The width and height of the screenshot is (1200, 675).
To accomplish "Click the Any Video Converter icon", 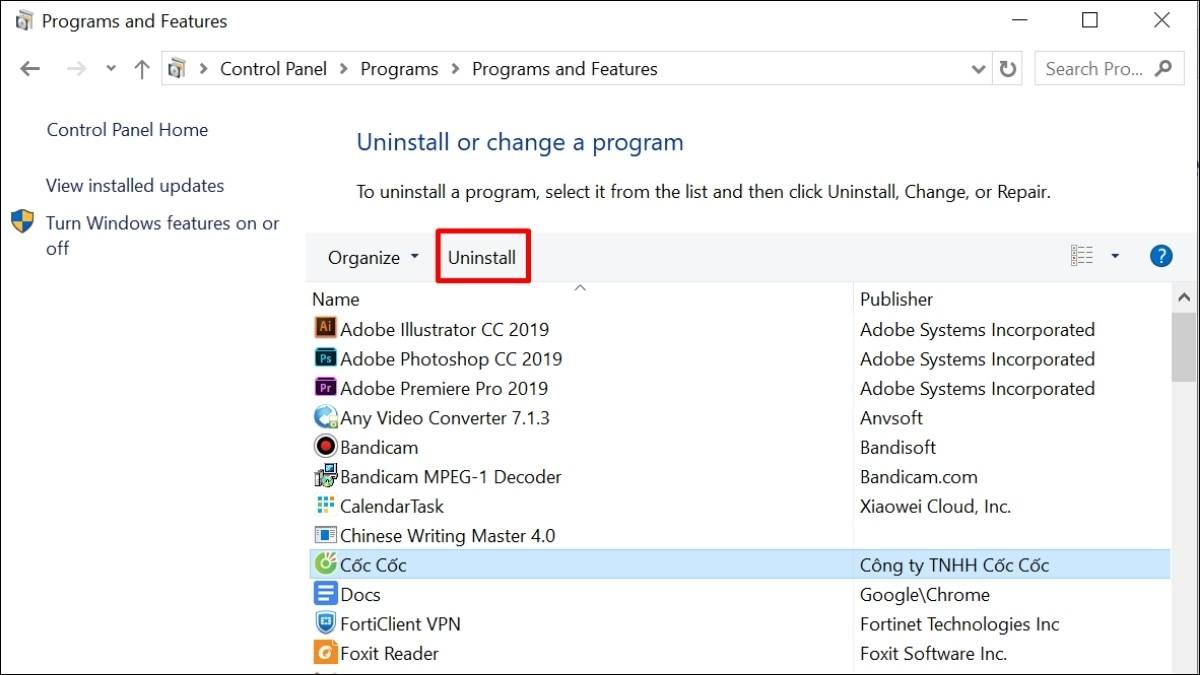I will click(x=325, y=417).
